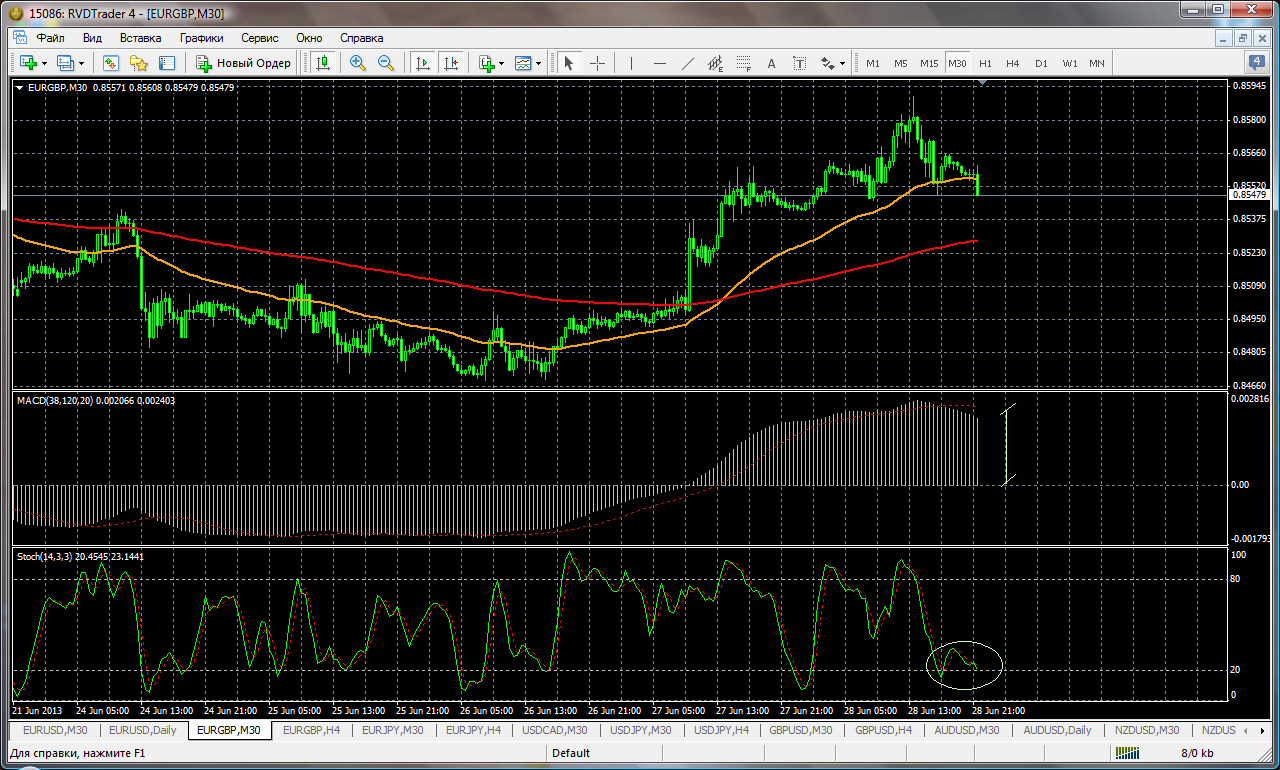Open the chart profiles icon
The image size is (1280, 770).
66,63
